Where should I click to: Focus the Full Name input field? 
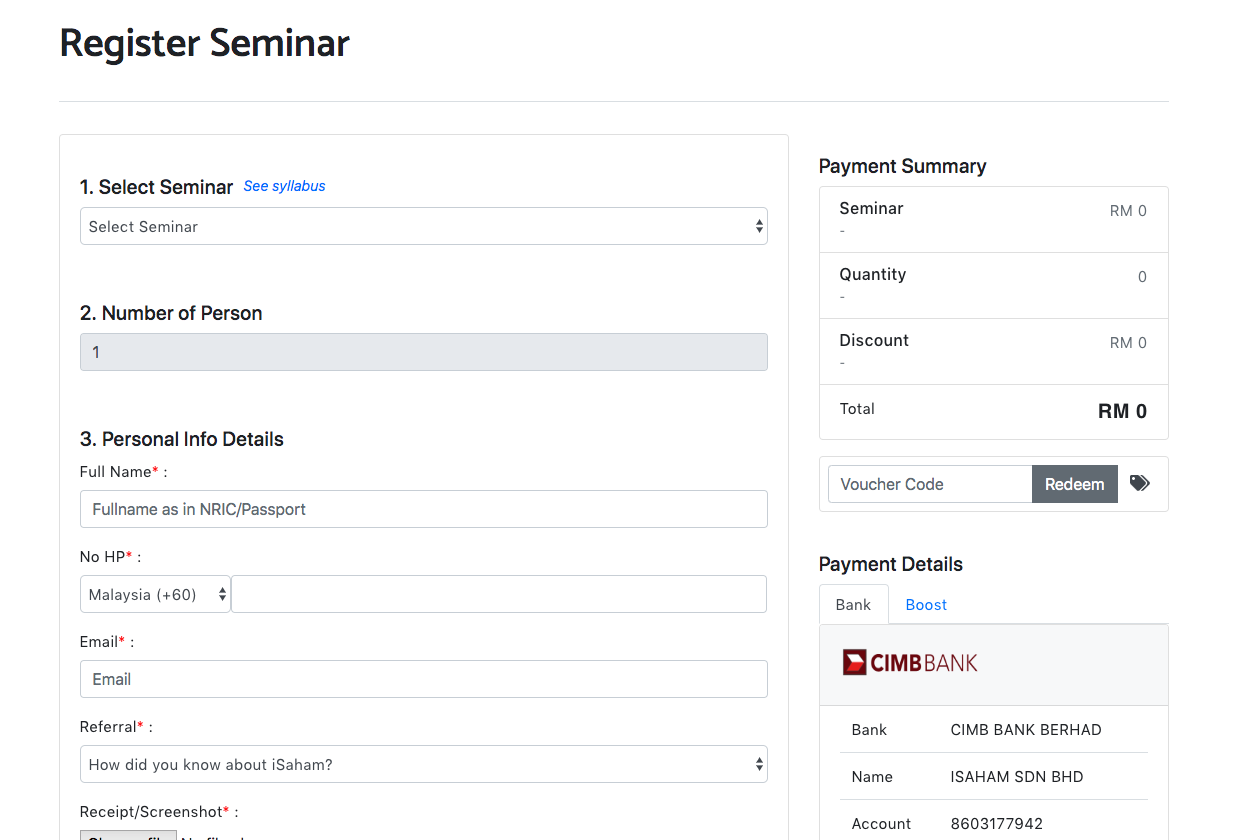pyautogui.click(x=423, y=509)
